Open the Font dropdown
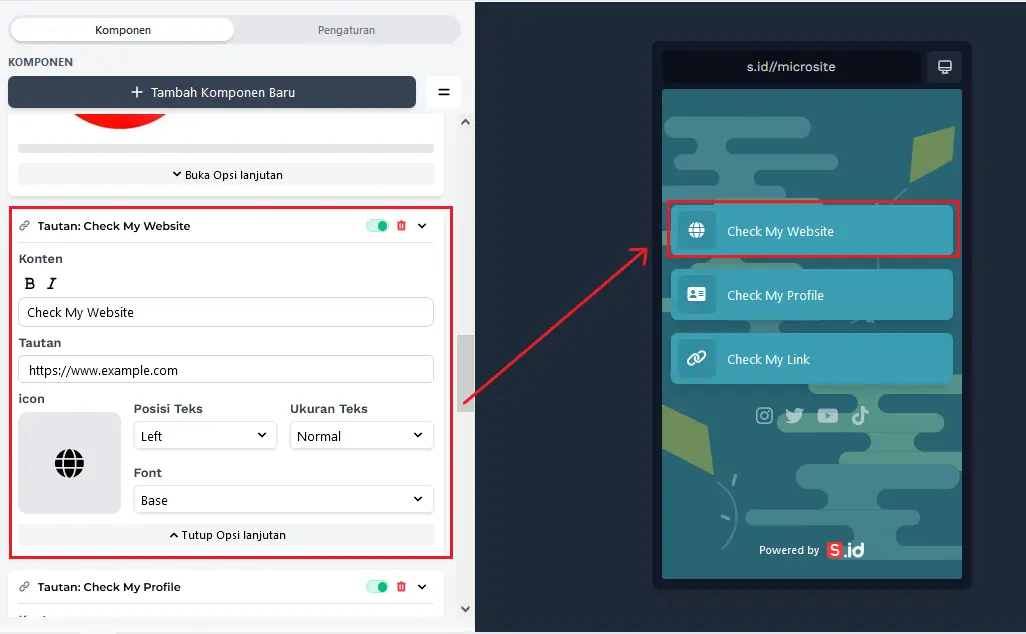 click(283, 500)
